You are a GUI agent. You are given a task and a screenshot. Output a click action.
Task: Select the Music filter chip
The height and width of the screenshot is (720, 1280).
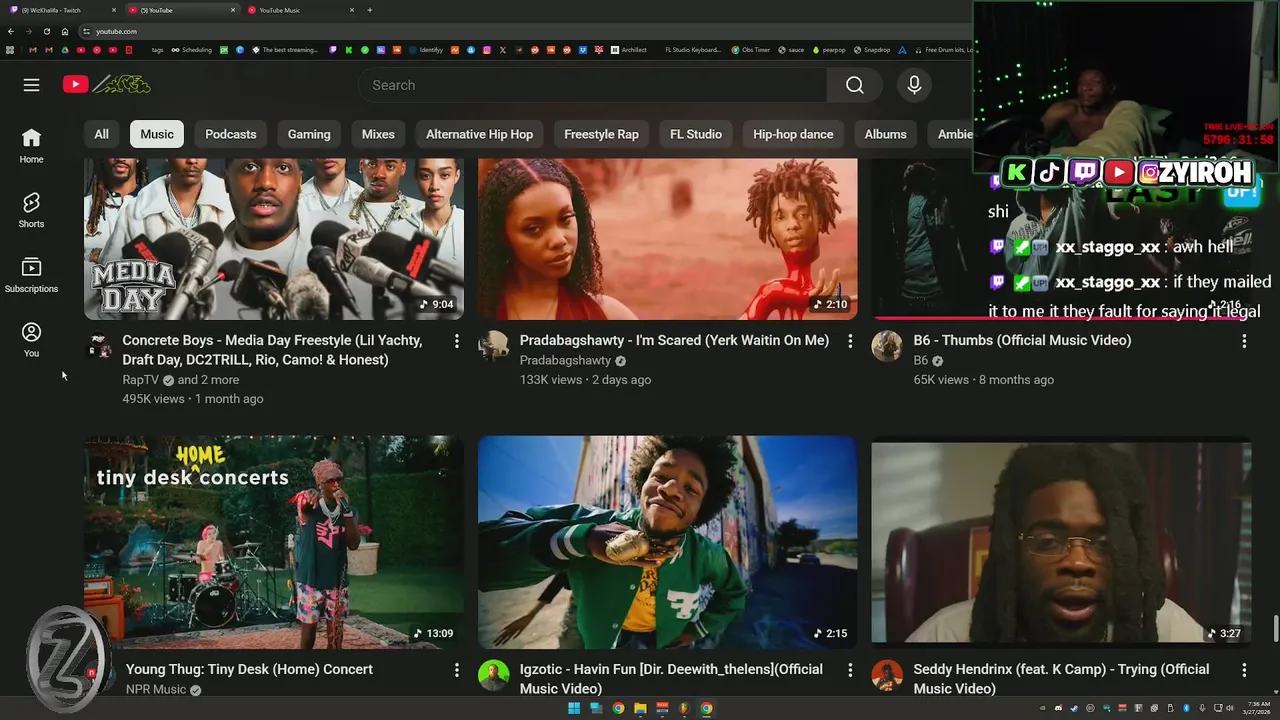click(157, 134)
